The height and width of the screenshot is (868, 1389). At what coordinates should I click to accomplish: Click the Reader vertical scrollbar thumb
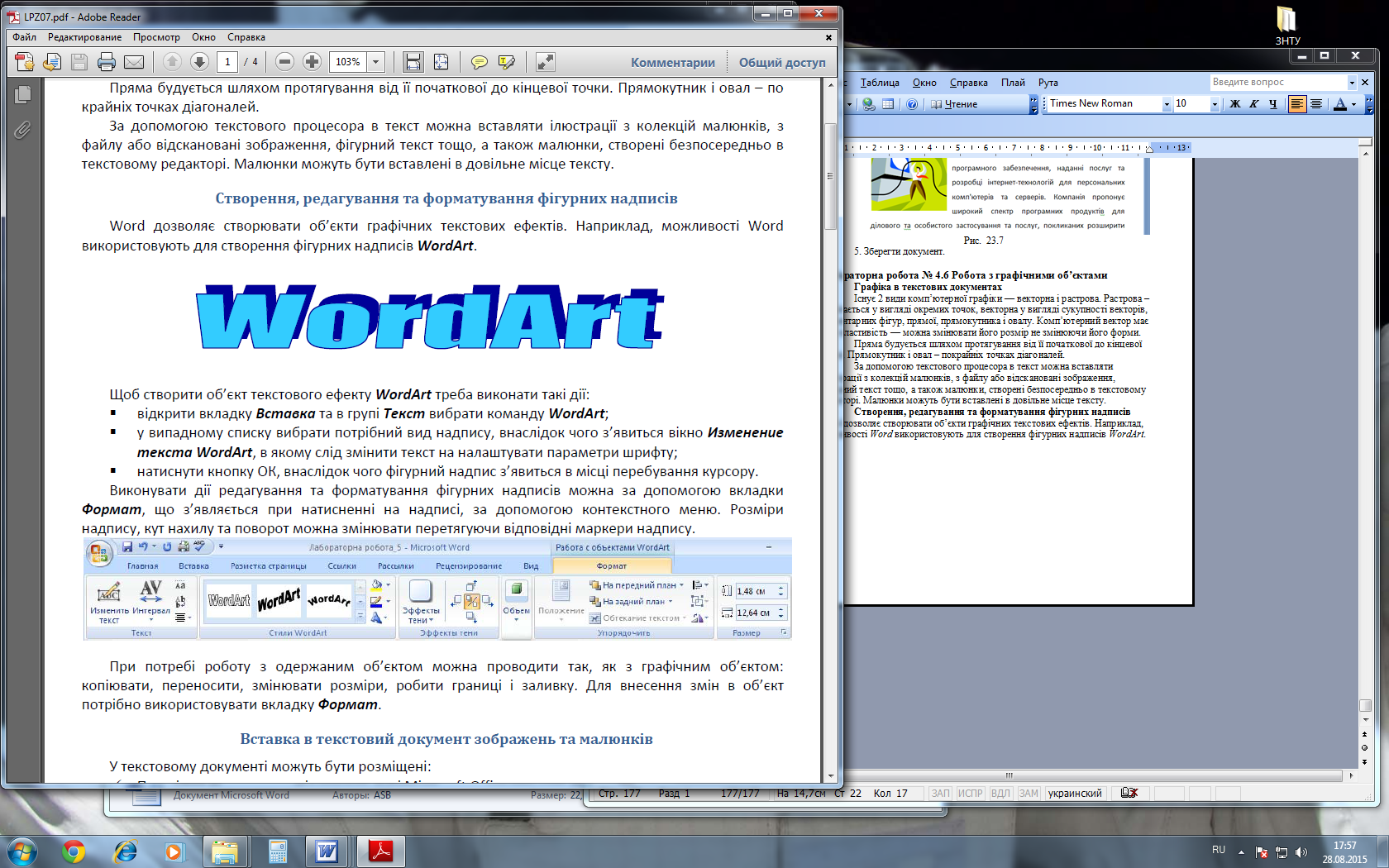pyautogui.click(x=831, y=176)
